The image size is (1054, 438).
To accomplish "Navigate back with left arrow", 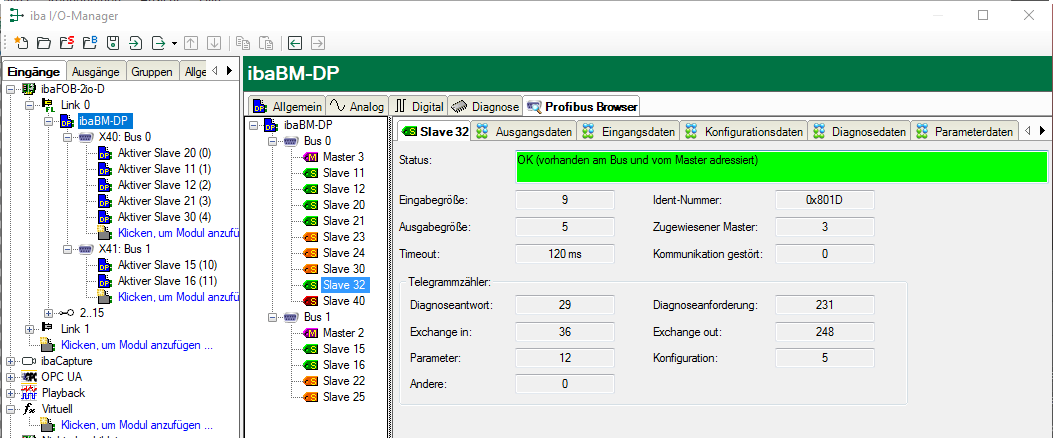I will [x=295, y=43].
